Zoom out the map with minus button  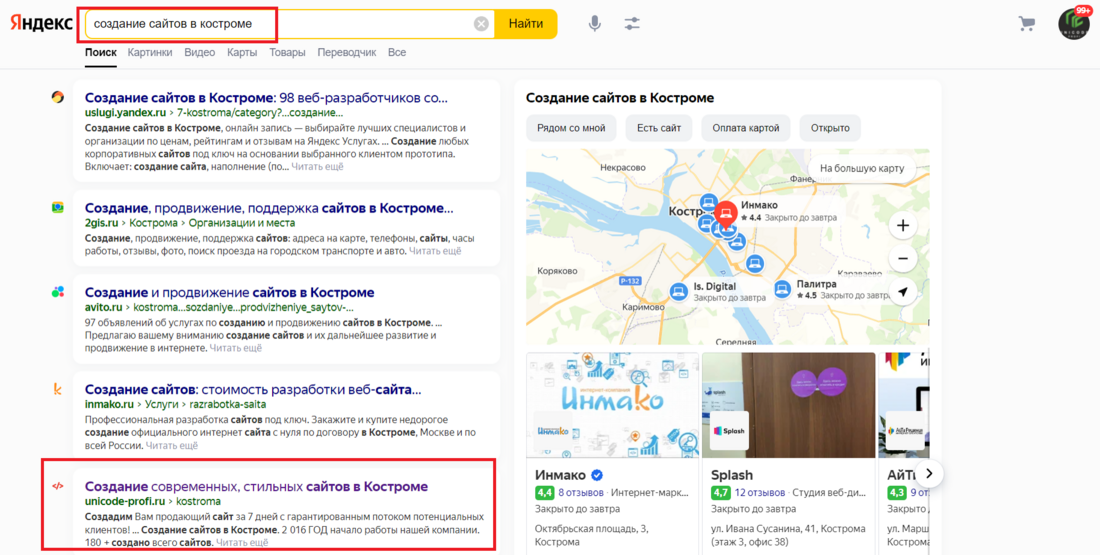click(903, 259)
